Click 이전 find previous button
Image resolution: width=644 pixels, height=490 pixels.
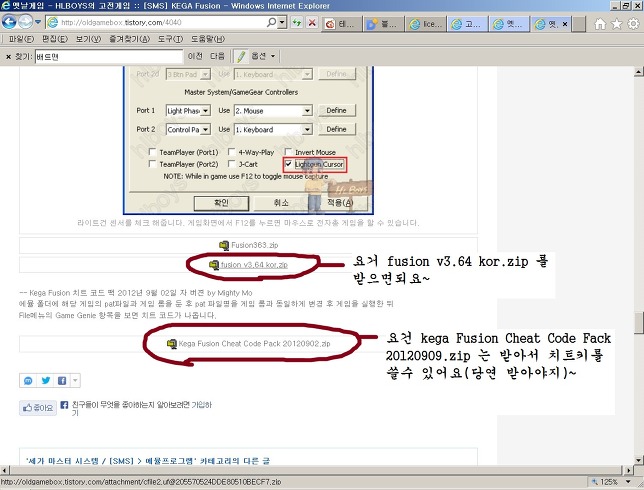(x=195, y=56)
